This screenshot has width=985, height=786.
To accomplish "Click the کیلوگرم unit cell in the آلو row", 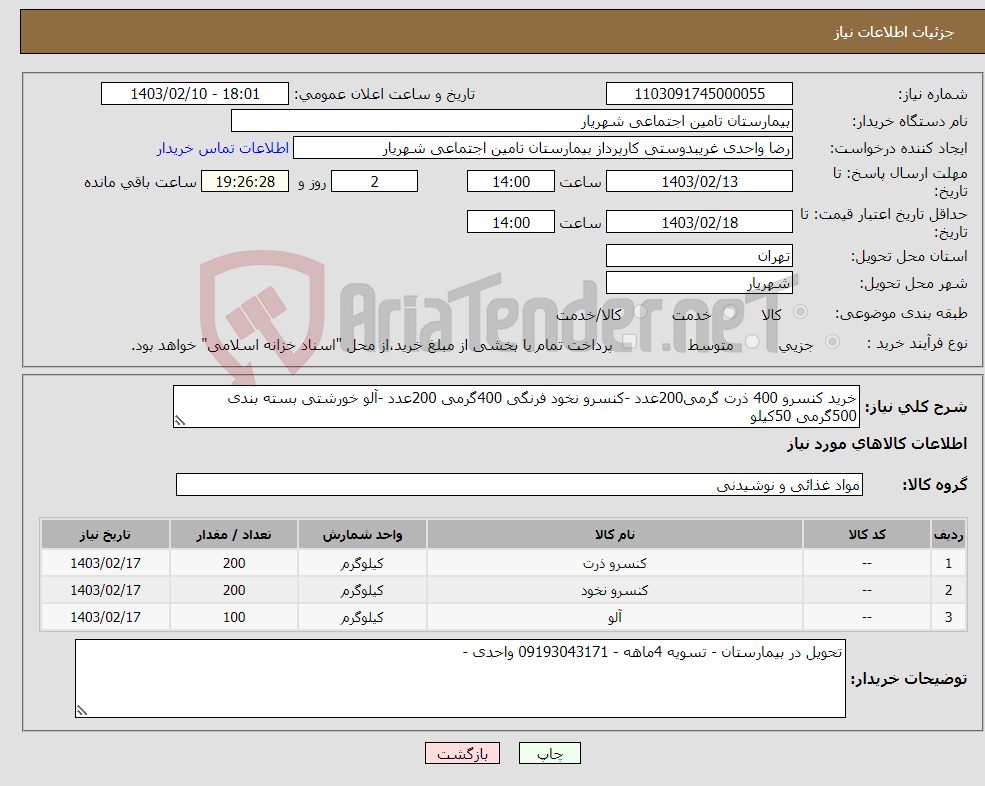I will [x=362, y=618].
